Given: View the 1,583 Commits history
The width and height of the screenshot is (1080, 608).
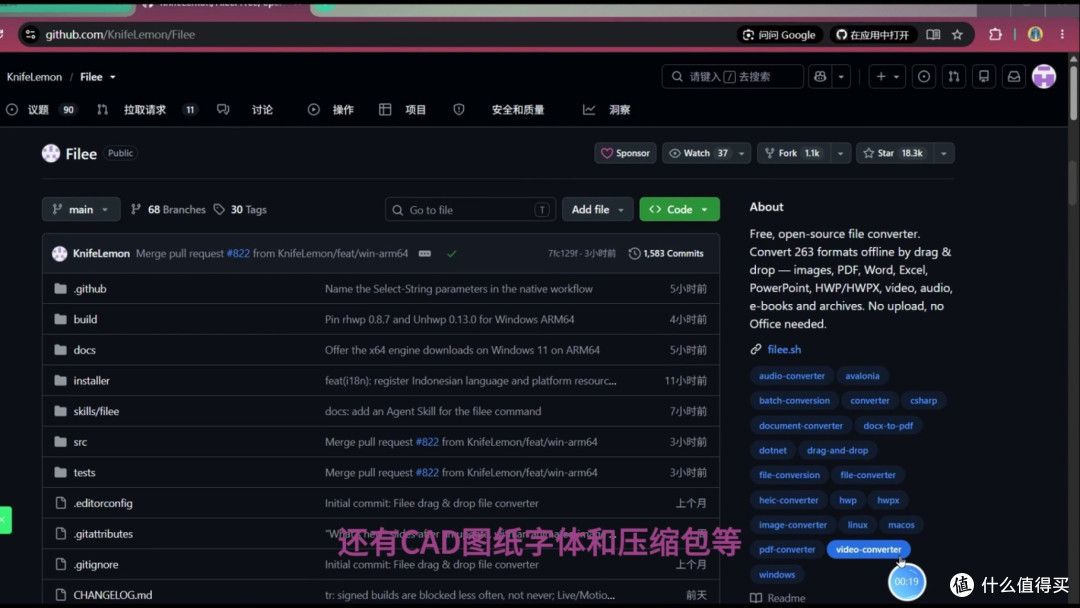Looking at the screenshot, I should 666,253.
